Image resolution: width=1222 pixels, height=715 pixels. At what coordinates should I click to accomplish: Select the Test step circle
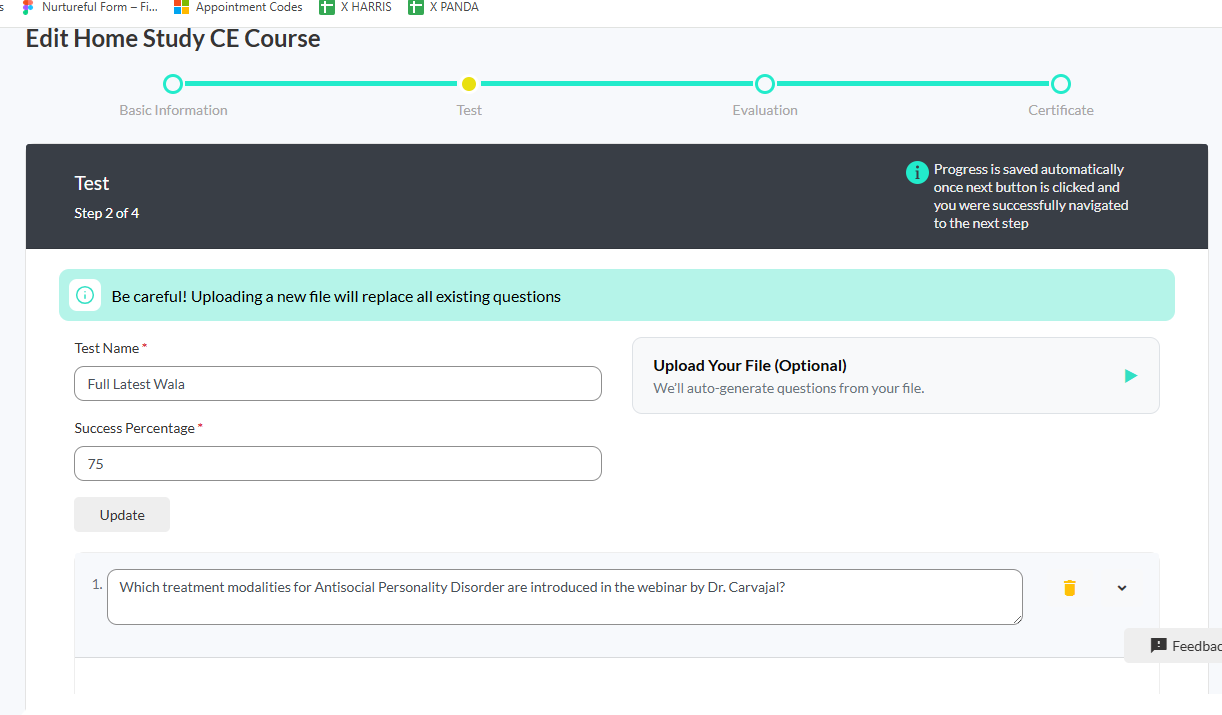pyautogui.click(x=469, y=84)
